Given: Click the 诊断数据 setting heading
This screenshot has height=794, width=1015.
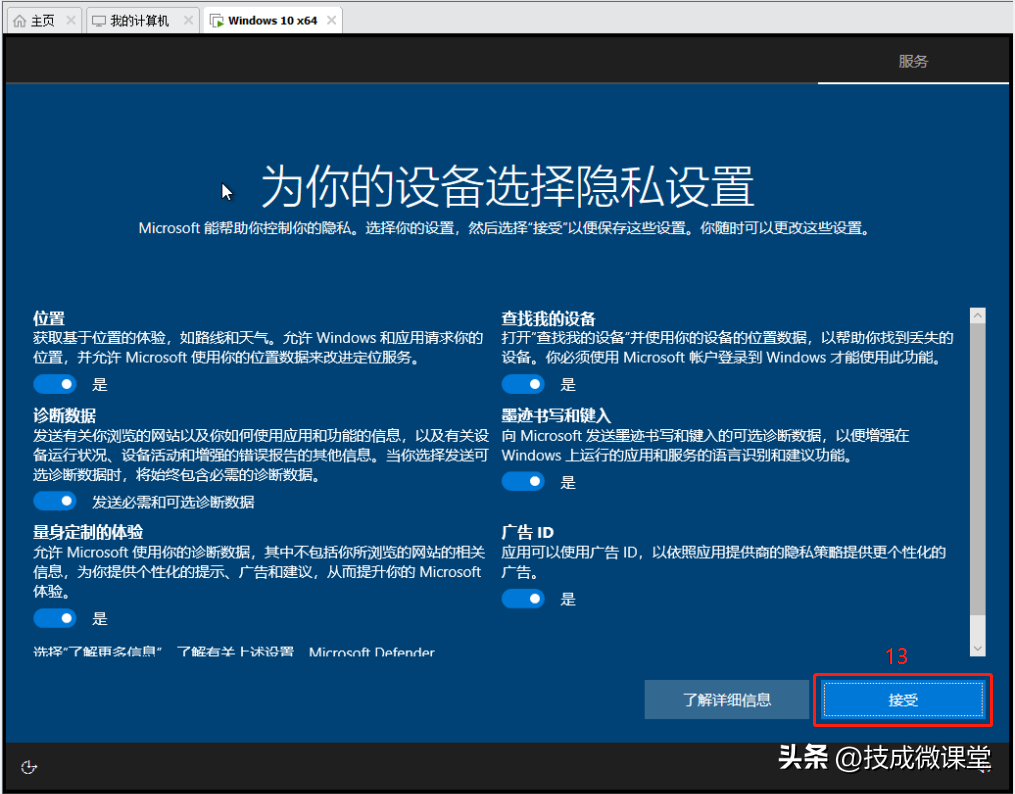Looking at the screenshot, I should pos(65,415).
